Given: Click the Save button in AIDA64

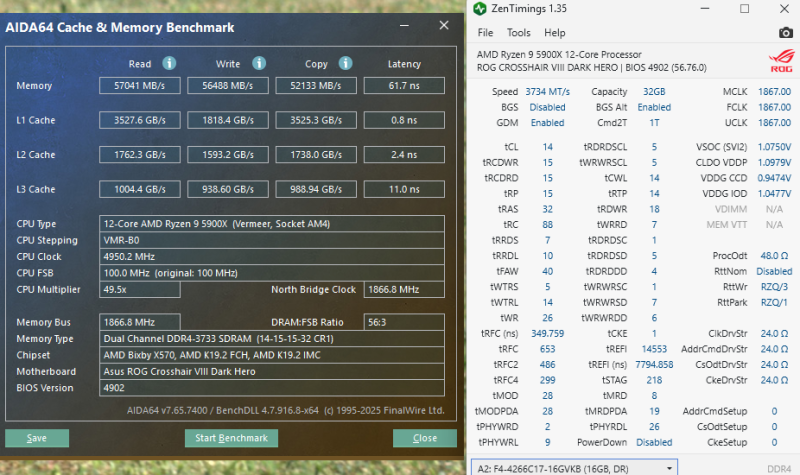Looking at the screenshot, I should coord(37,438).
